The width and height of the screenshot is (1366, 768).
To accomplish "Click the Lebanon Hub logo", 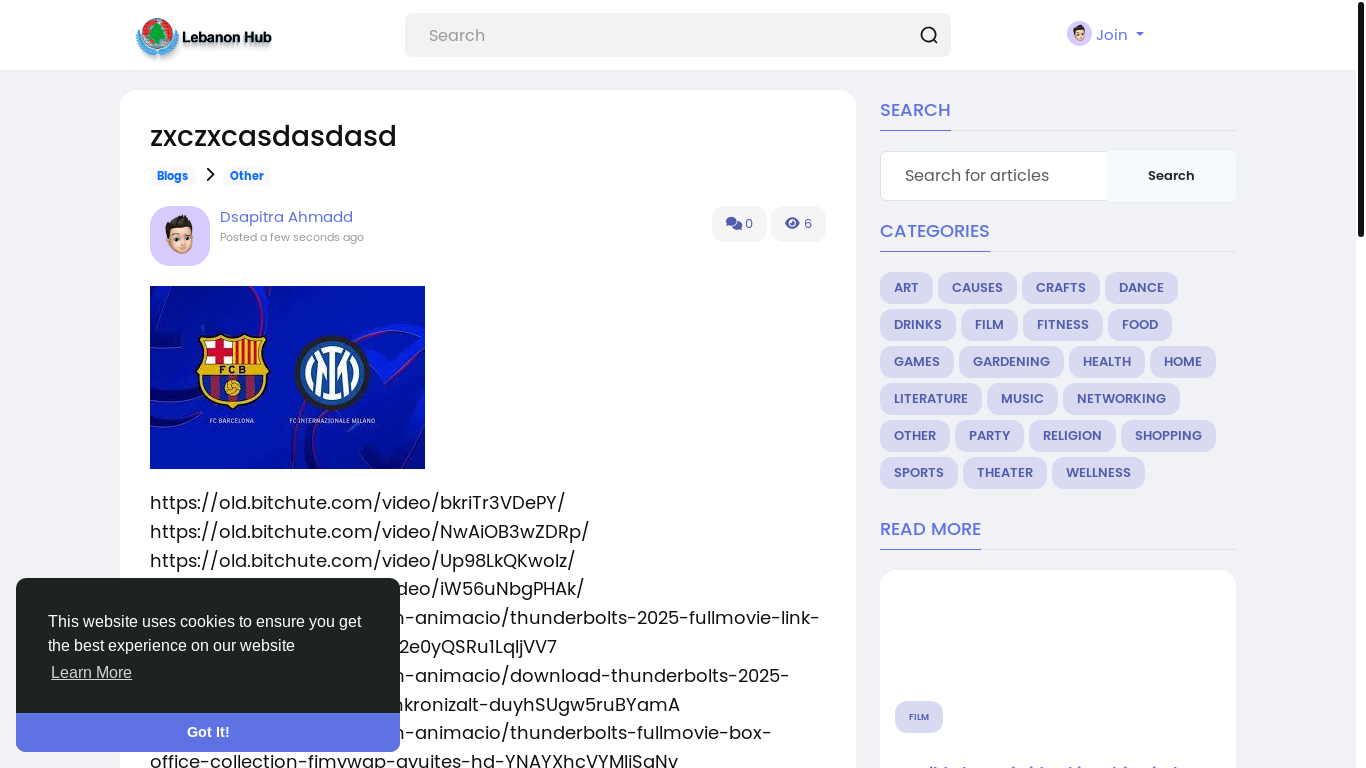I will (x=204, y=37).
